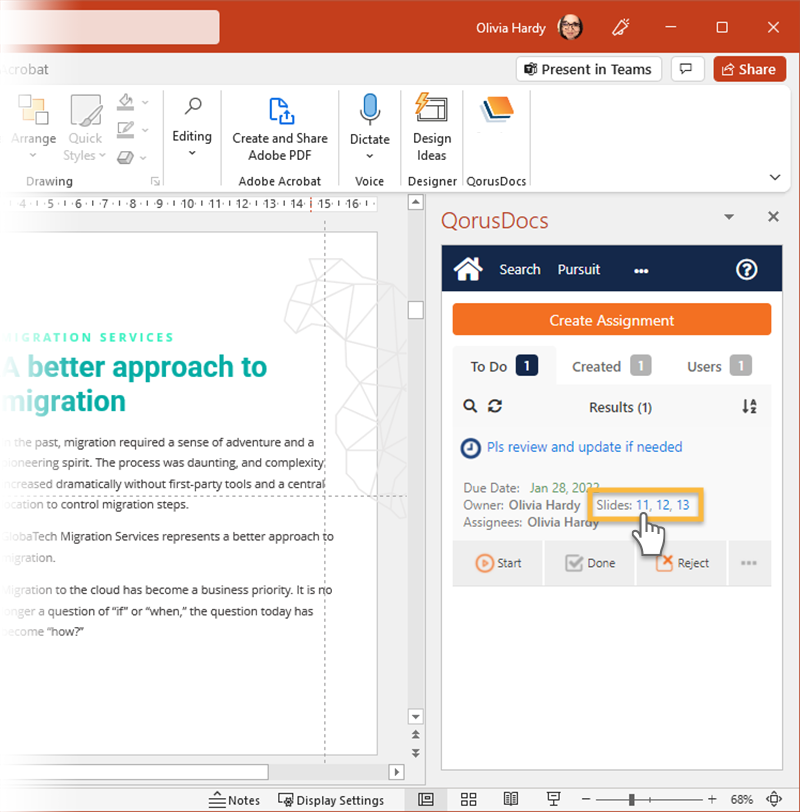Switch to Normal view
The width and height of the screenshot is (800, 812).
[426, 799]
